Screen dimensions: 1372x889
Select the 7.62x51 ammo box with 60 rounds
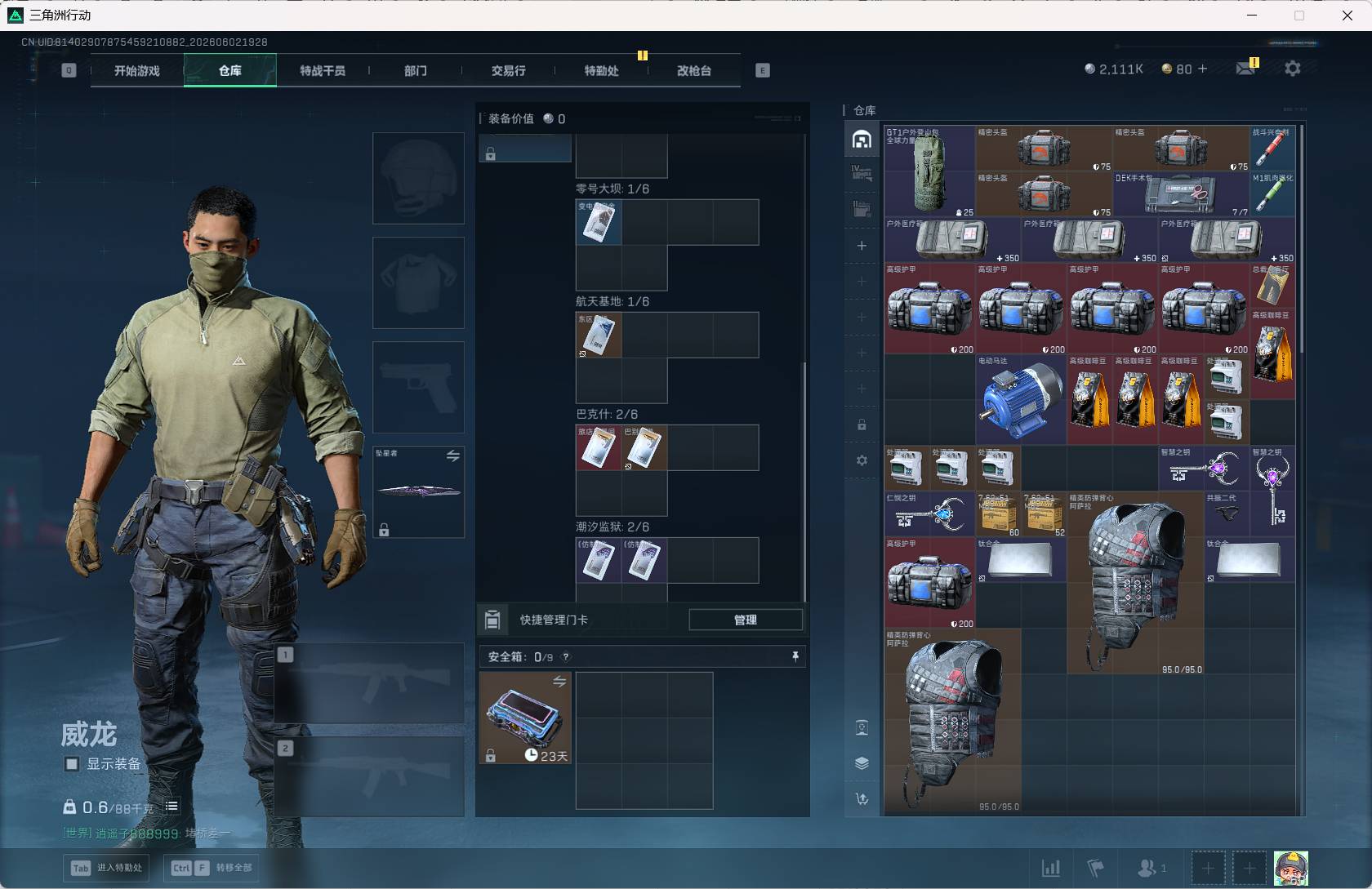pyautogui.click(x=998, y=514)
